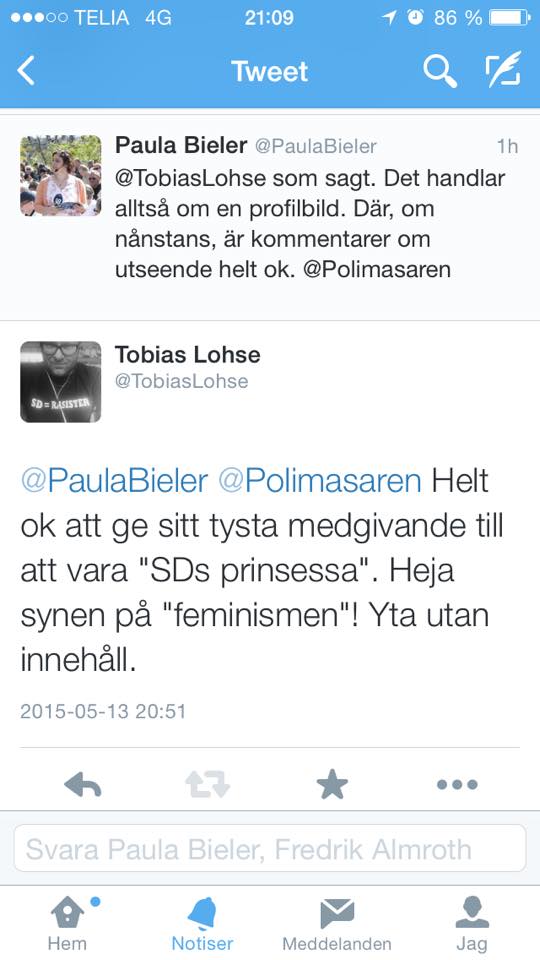Open Paula Bieler's profile picture
The image size is (540, 960).
(61, 175)
